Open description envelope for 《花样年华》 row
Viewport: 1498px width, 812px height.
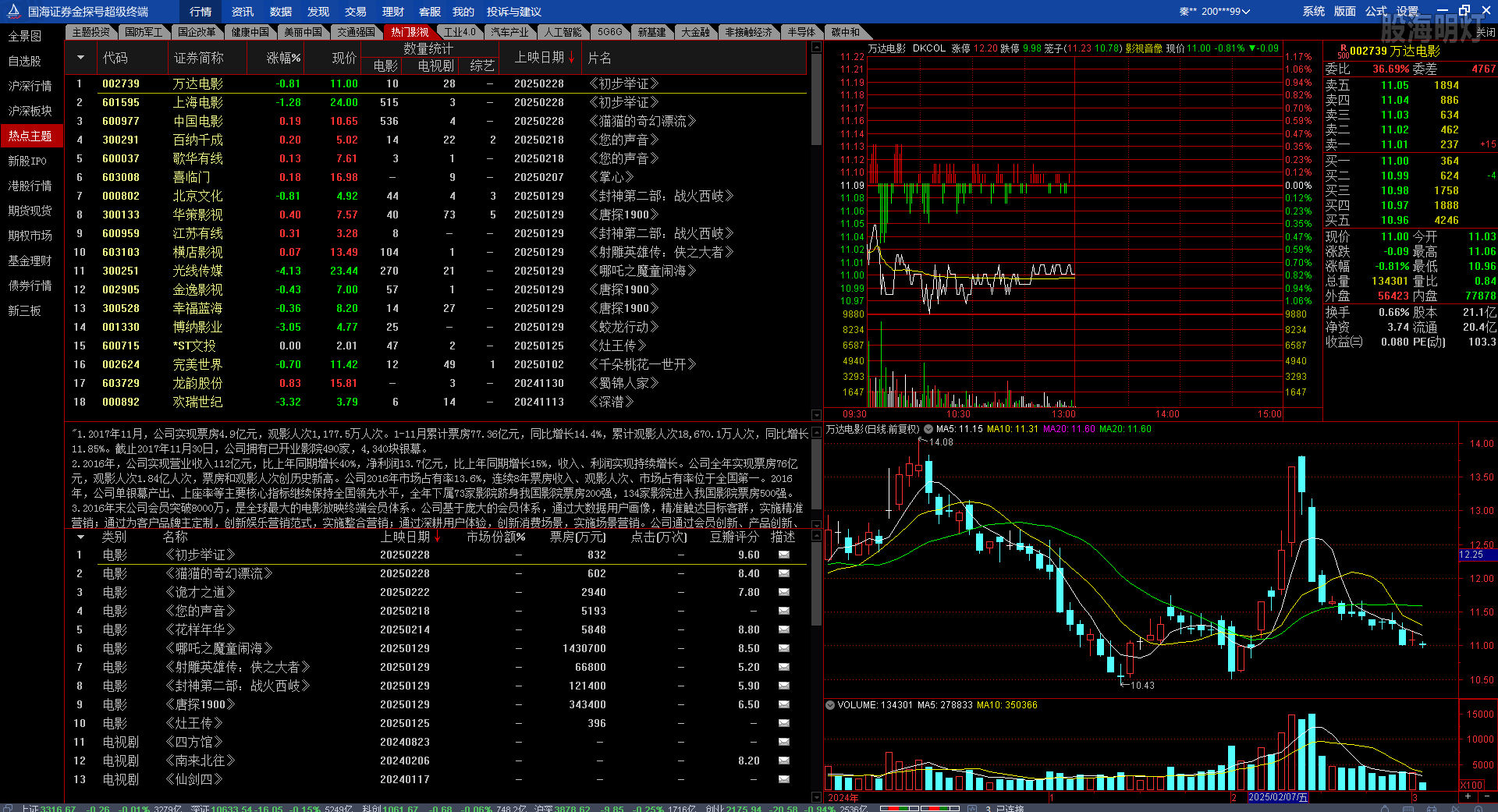pos(784,629)
